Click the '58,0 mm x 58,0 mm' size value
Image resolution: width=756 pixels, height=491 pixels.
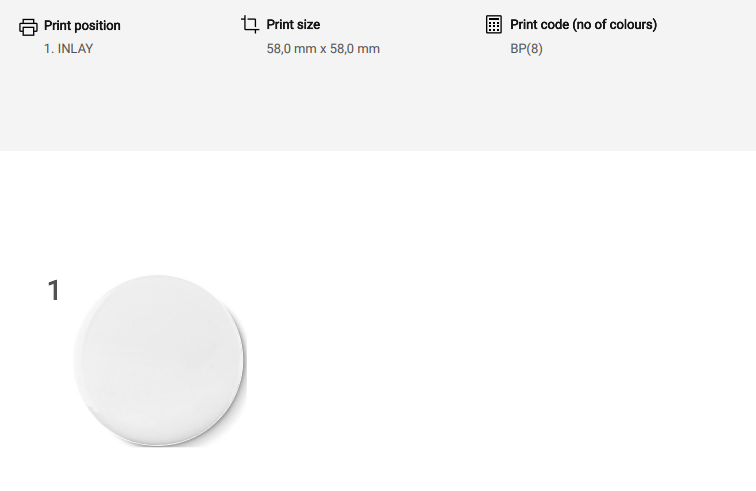pyautogui.click(x=323, y=48)
